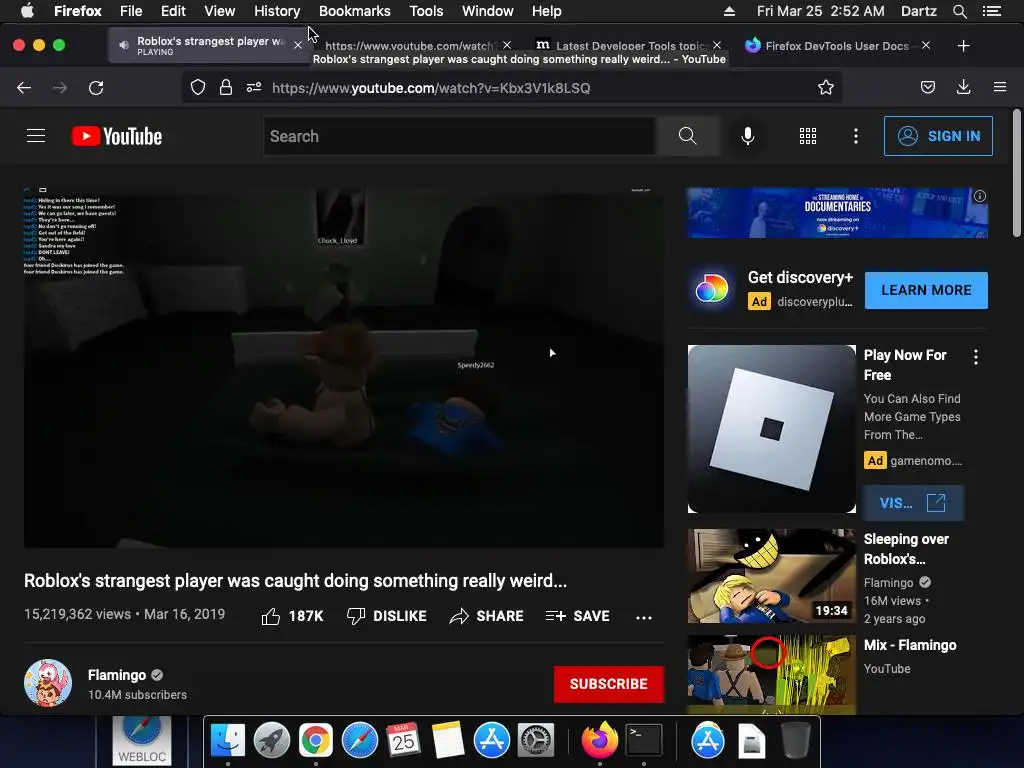Open the Roblox logo ad thumbnail
The image size is (1024, 768).
772,429
